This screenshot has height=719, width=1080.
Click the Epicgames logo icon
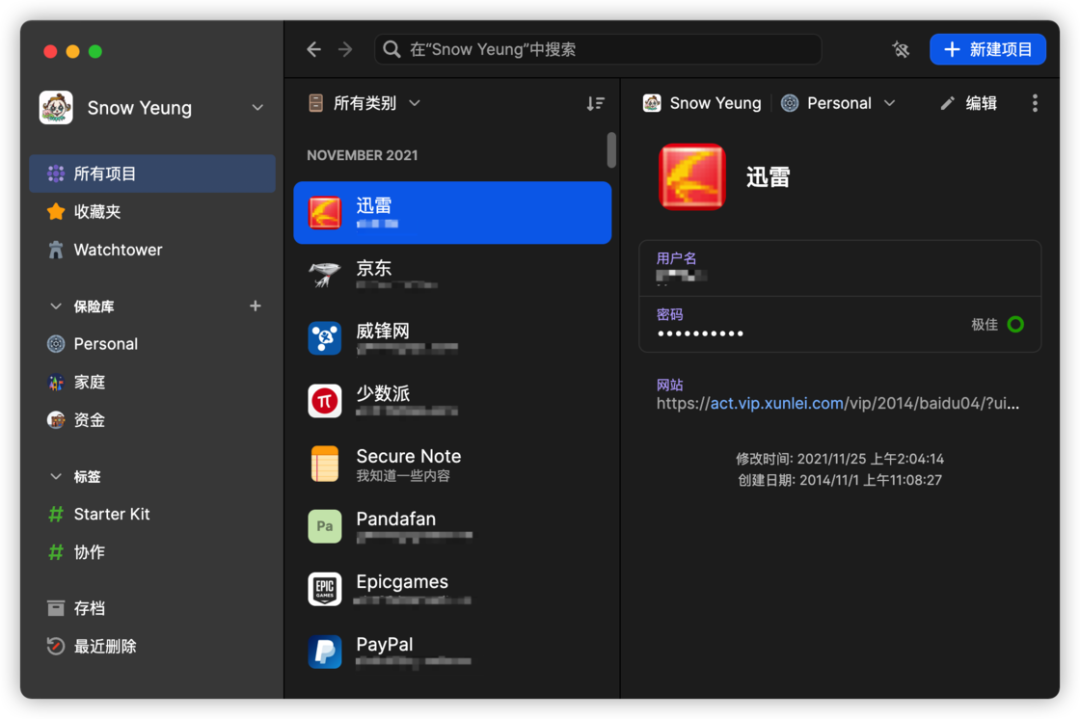(x=324, y=589)
